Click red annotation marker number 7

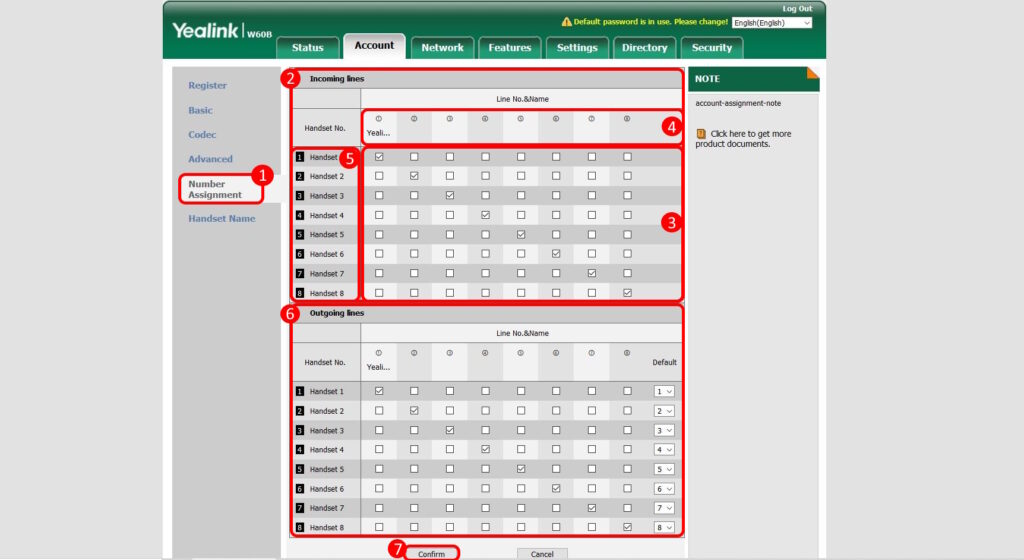pos(398,550)
